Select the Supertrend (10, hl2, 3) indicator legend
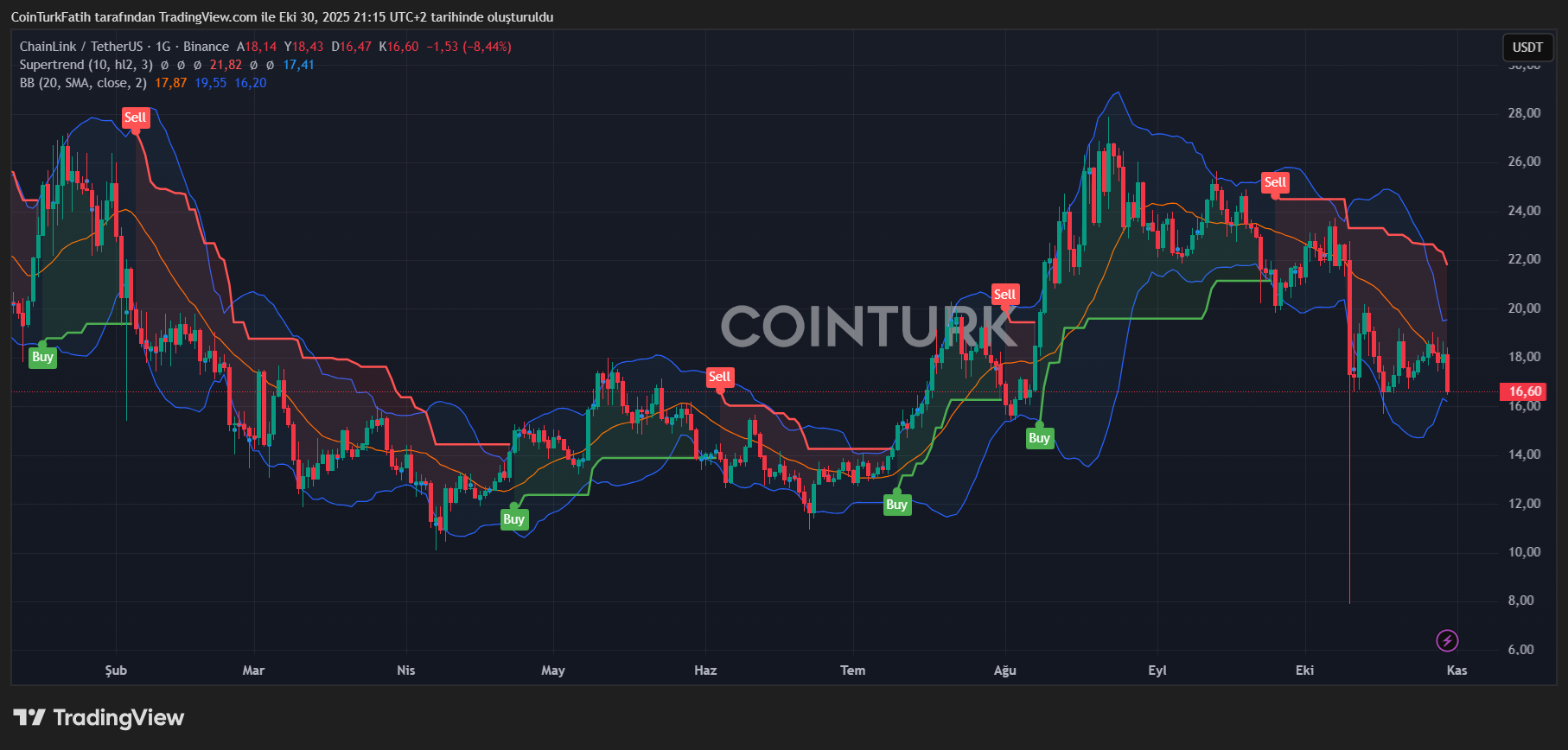1568x750 pixels. [86, 65]
